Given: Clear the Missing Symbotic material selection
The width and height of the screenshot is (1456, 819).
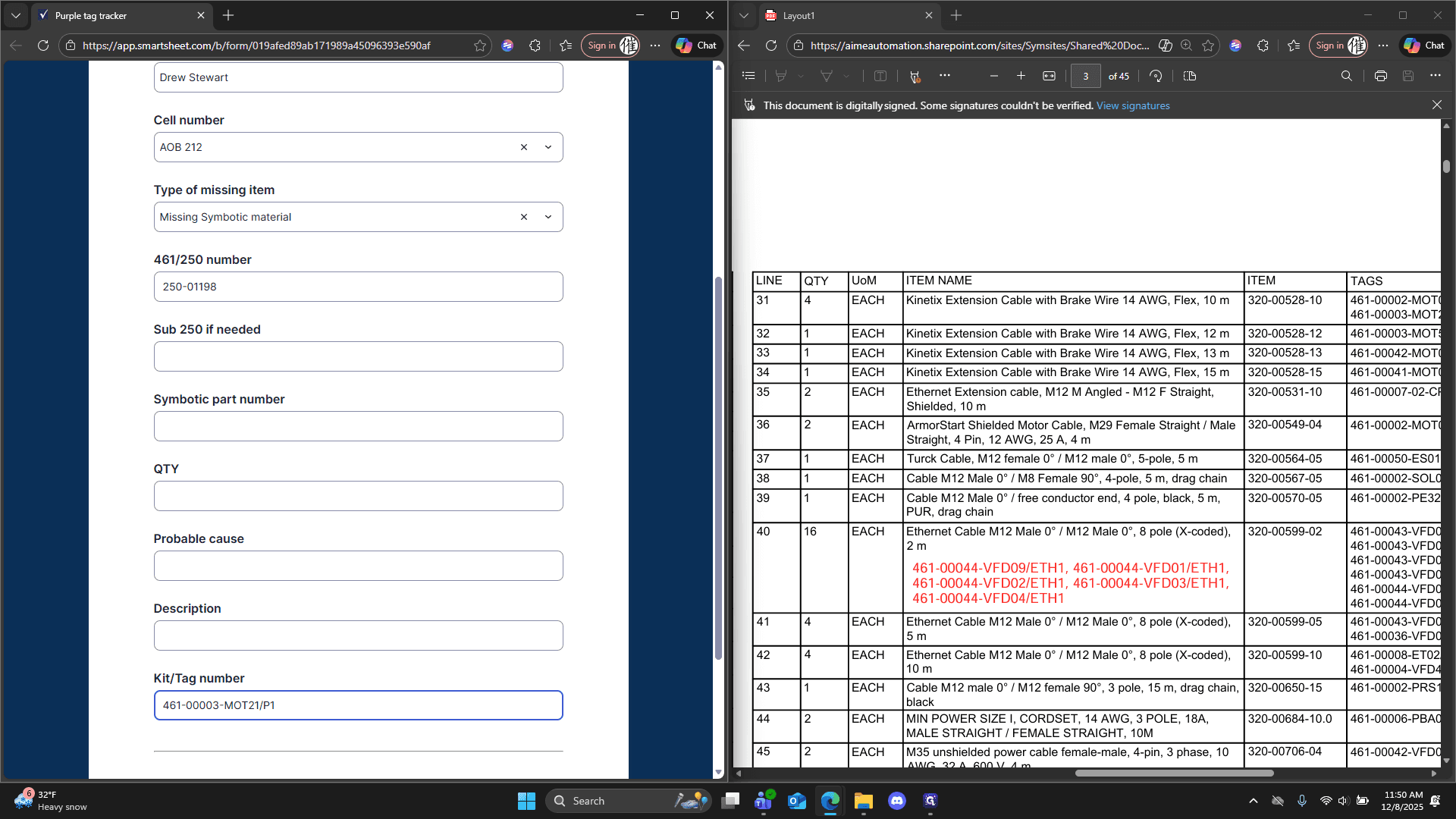Looking at the screenshot, I should [x=523, y=217].
